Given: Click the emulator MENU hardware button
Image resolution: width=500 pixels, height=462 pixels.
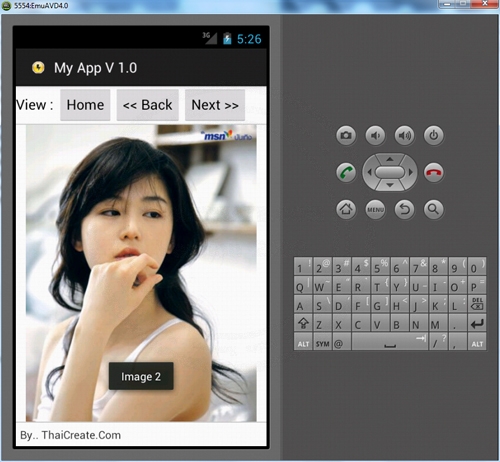Looking at the screenshot, I should point(375,209).
